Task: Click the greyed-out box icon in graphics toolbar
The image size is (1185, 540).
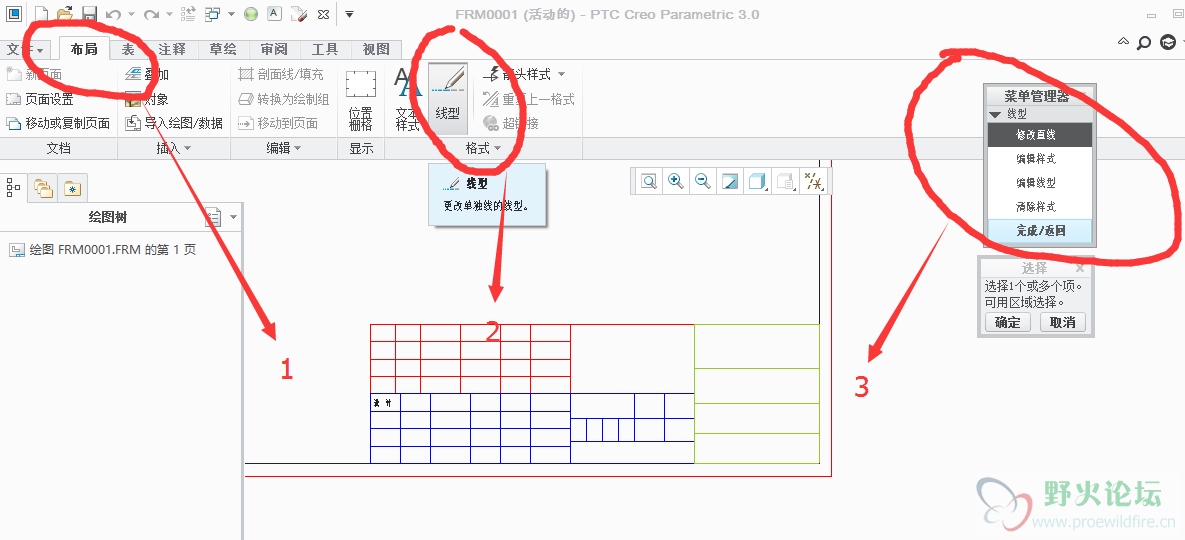Action: pyautogui.click(x=785, y=181)
